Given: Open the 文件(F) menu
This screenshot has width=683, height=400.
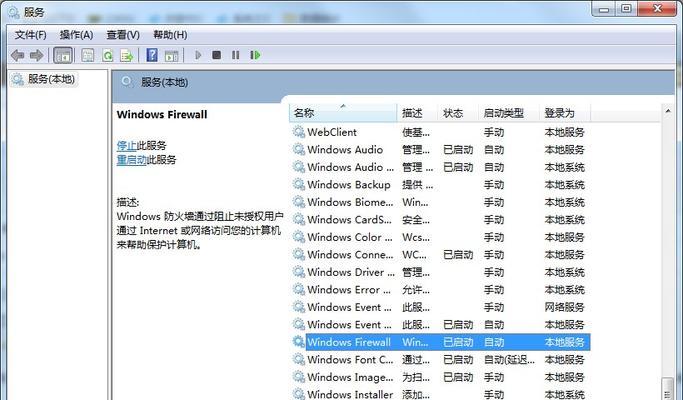Looking at the screenshot, I should tap(30, 35).
